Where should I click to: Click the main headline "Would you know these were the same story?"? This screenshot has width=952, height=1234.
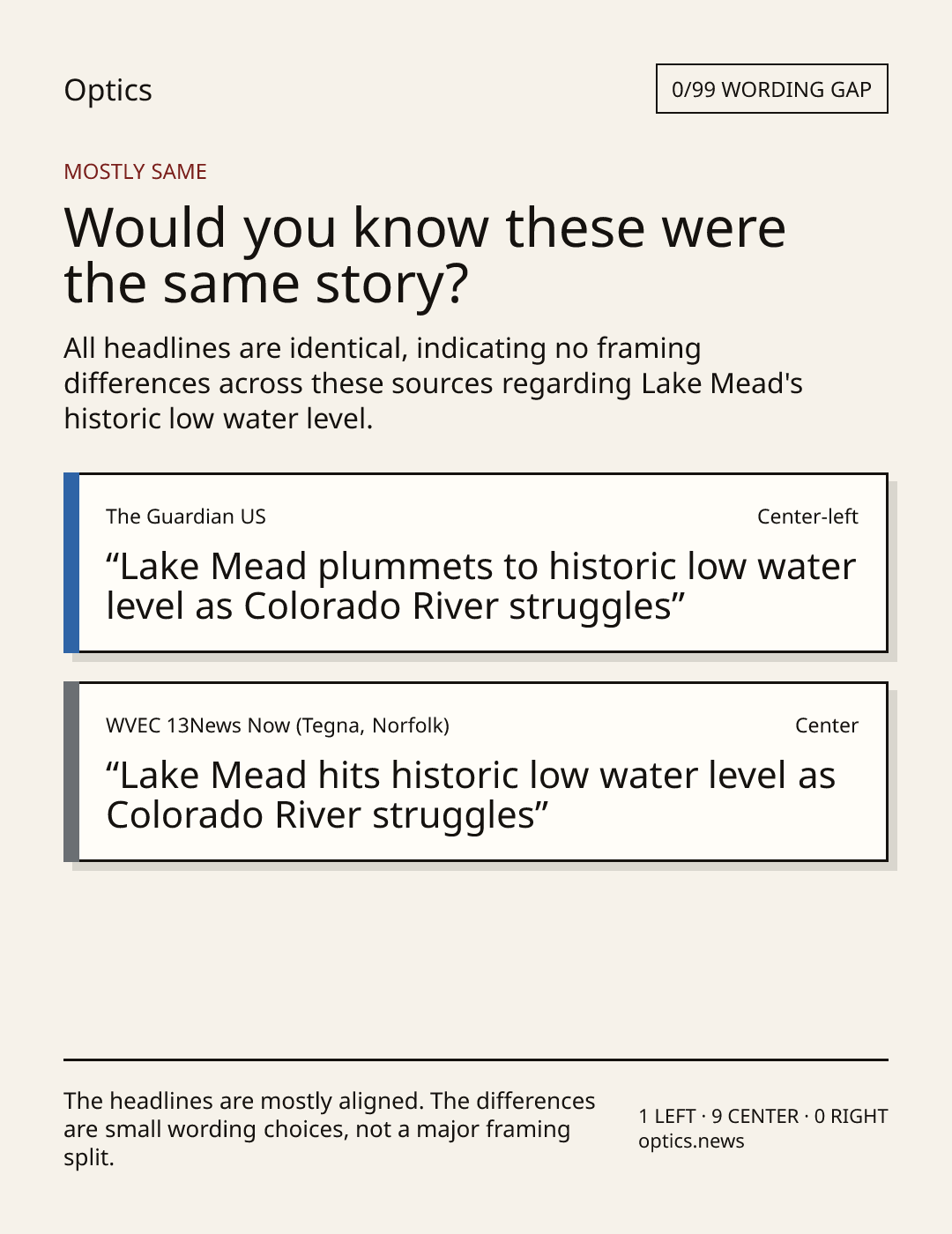(425, 255)
